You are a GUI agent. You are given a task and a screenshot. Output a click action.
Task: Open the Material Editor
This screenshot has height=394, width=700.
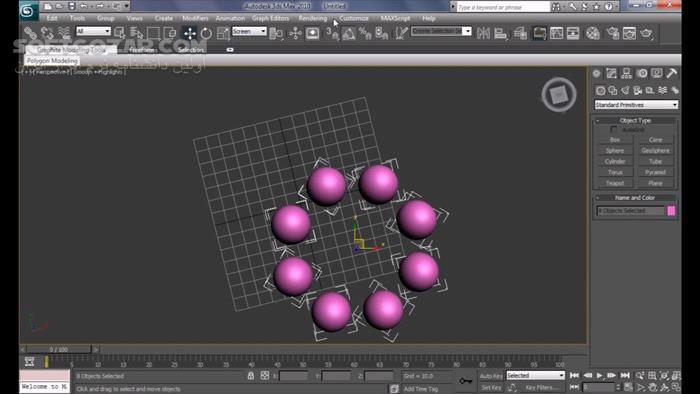click(x=593, y=33)
